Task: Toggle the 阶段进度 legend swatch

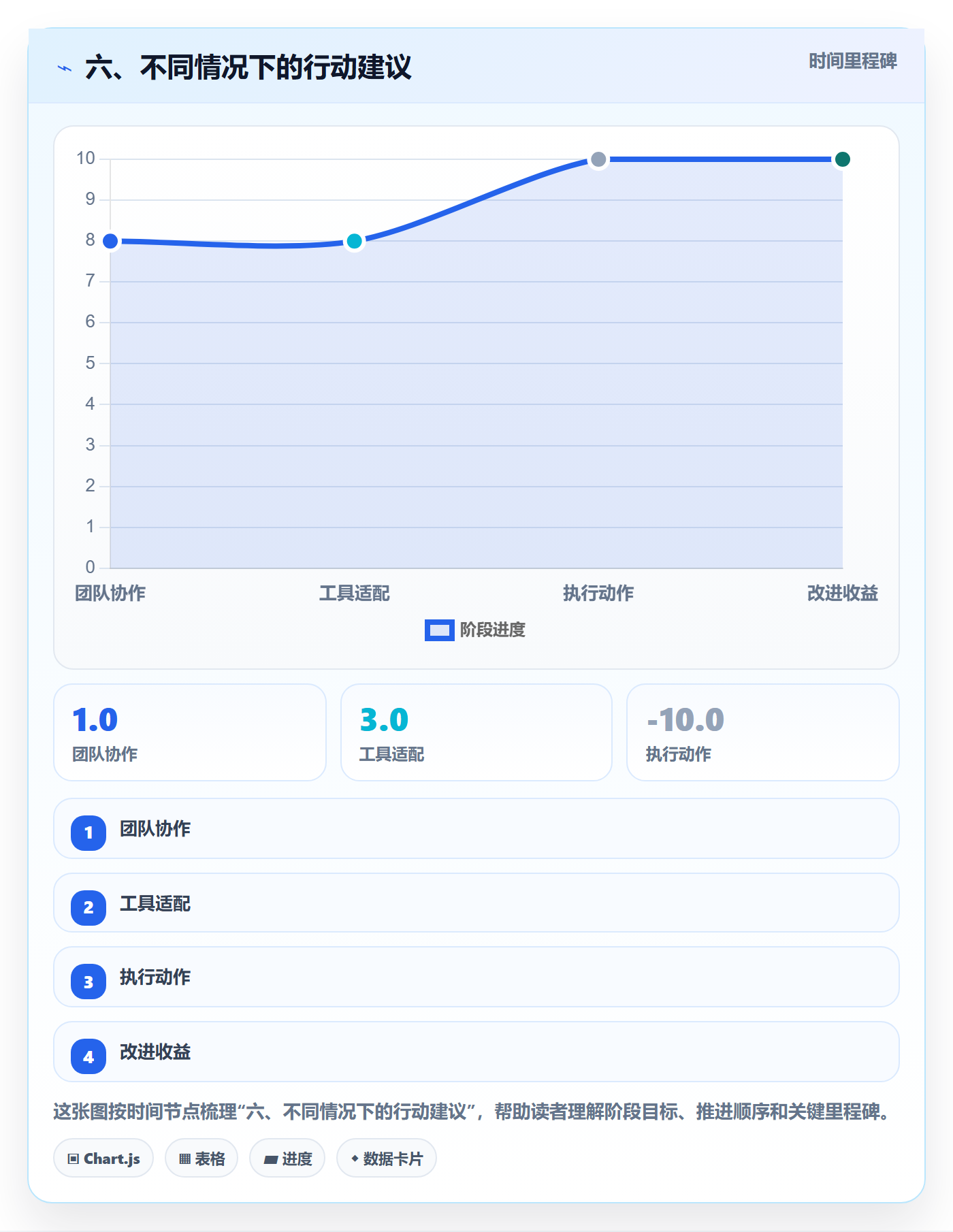Action: point(439,630)
